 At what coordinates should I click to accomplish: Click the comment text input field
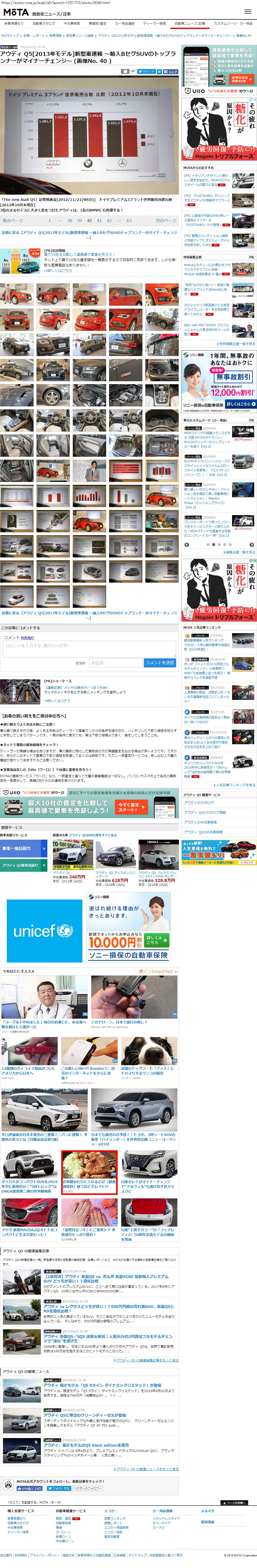(89, 648)
